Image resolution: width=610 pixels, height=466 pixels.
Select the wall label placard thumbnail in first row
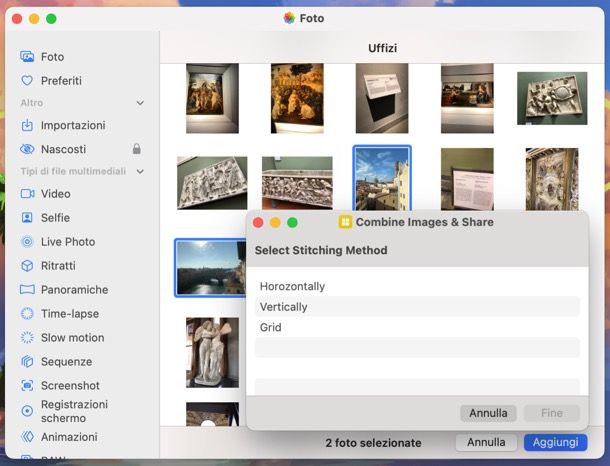tap(382, 98)
